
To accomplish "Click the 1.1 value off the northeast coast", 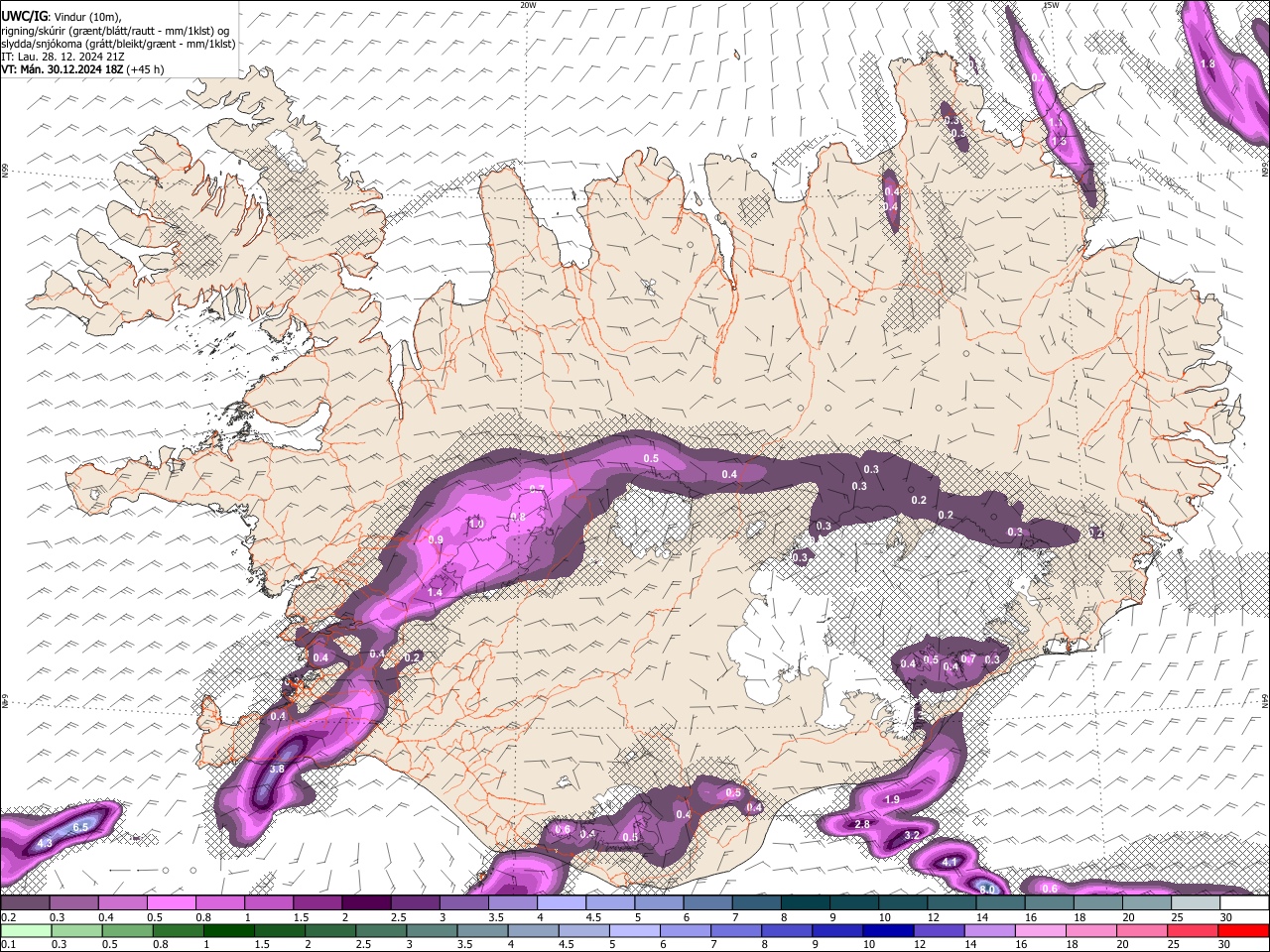I will (x=1055, y=121).
